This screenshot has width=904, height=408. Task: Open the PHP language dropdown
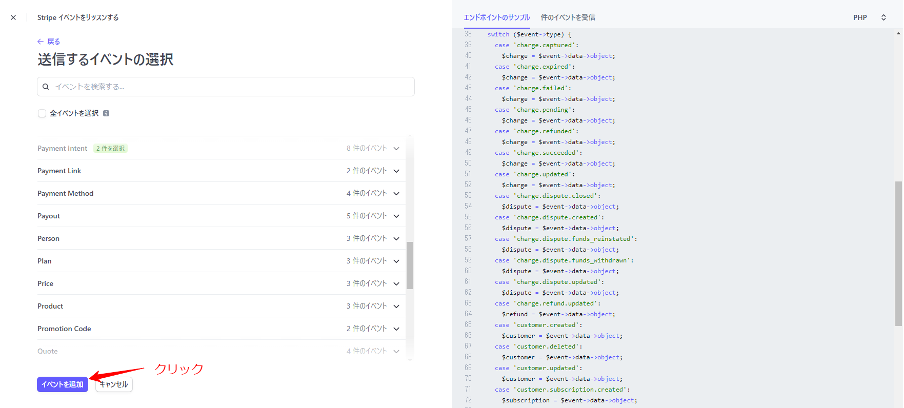tap(869, 17)
